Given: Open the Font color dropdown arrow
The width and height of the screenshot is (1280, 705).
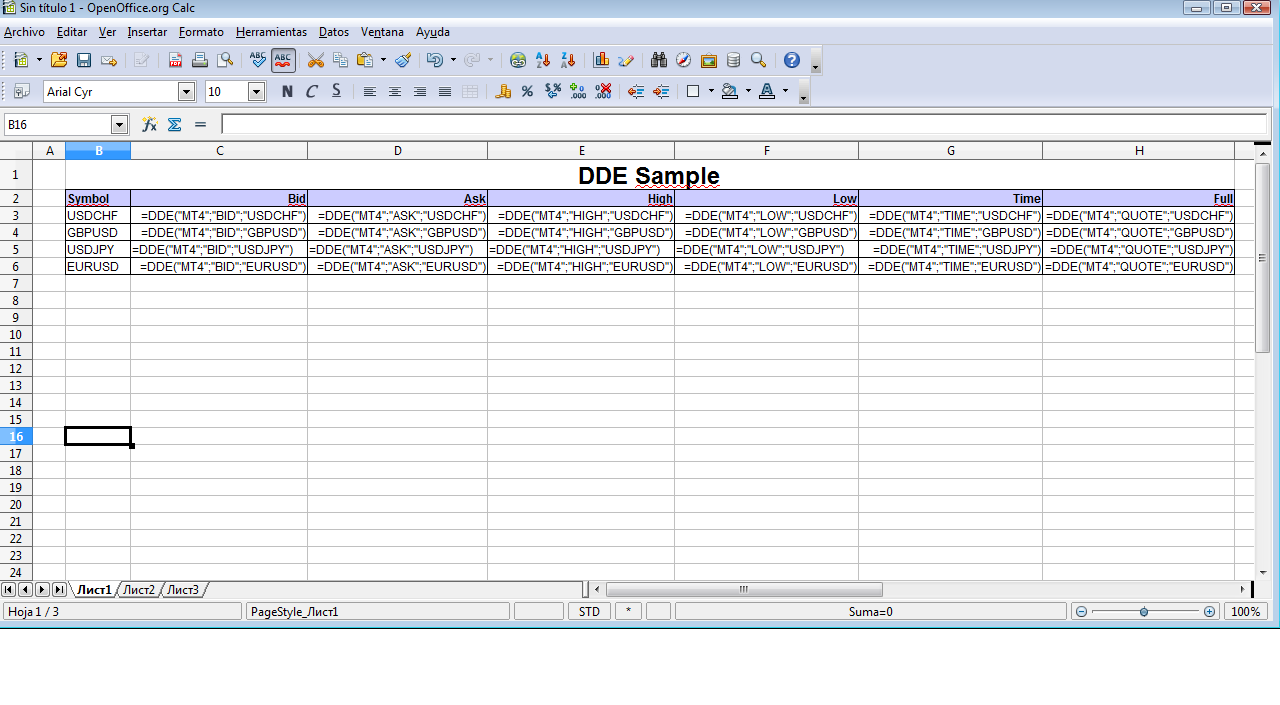Looking at the screenshot, I should point(785,92).
